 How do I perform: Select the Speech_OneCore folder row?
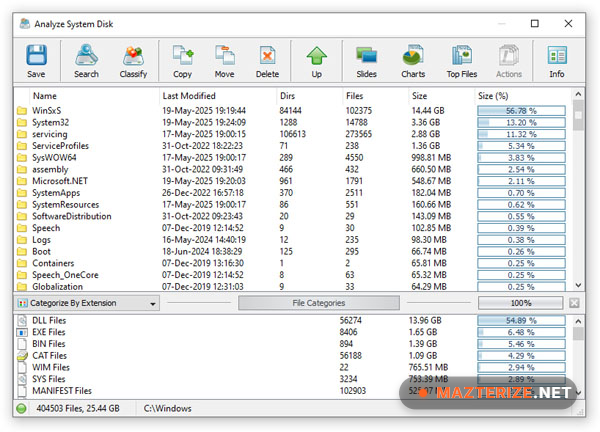[x=292, y=275]
